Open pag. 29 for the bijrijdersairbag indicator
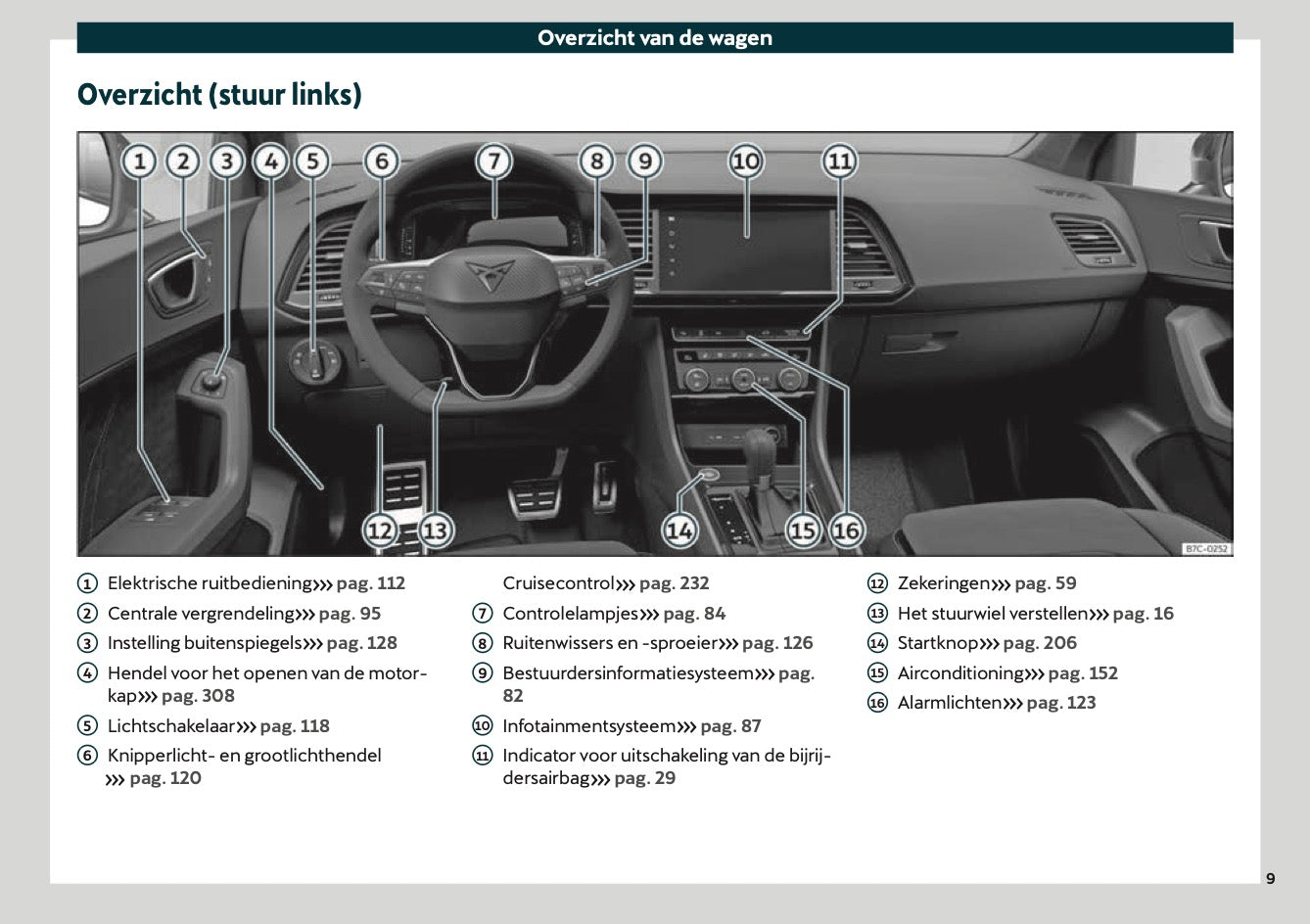This screenshot has width=1310, height=924. 644,778
